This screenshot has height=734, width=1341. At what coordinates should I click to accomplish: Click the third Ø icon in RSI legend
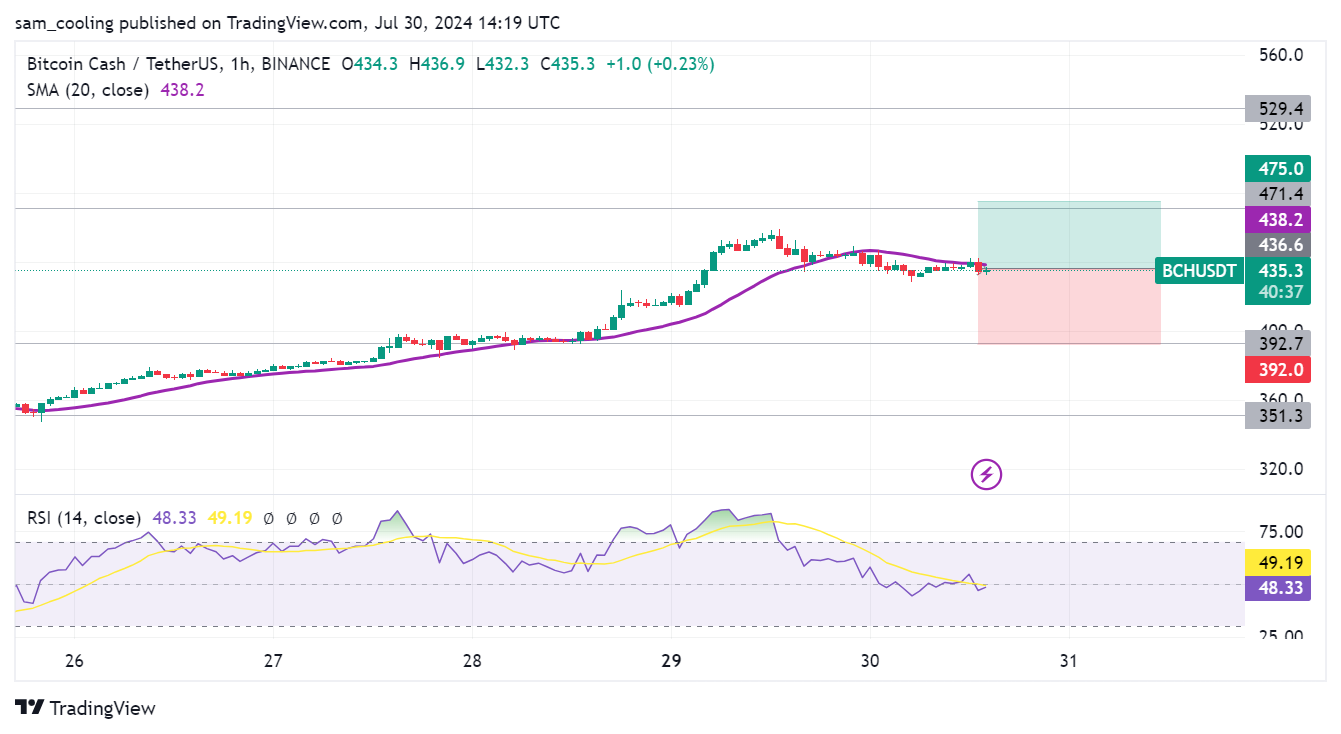coord(314,518)
